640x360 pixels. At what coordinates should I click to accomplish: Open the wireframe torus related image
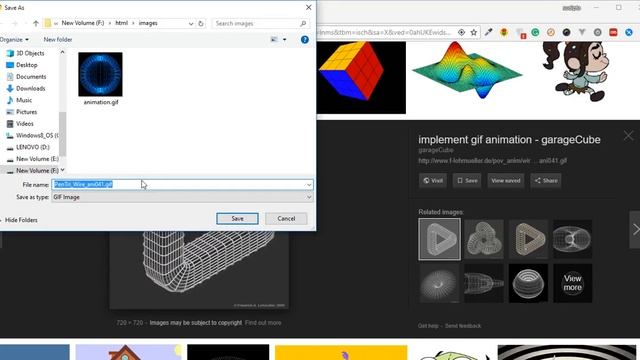(x=572, y=239)
